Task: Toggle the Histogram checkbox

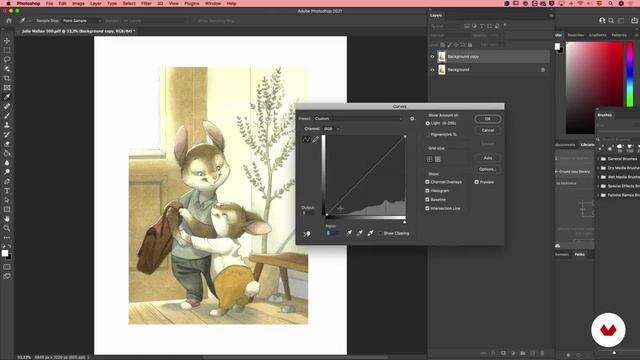Action: [427, 191]
